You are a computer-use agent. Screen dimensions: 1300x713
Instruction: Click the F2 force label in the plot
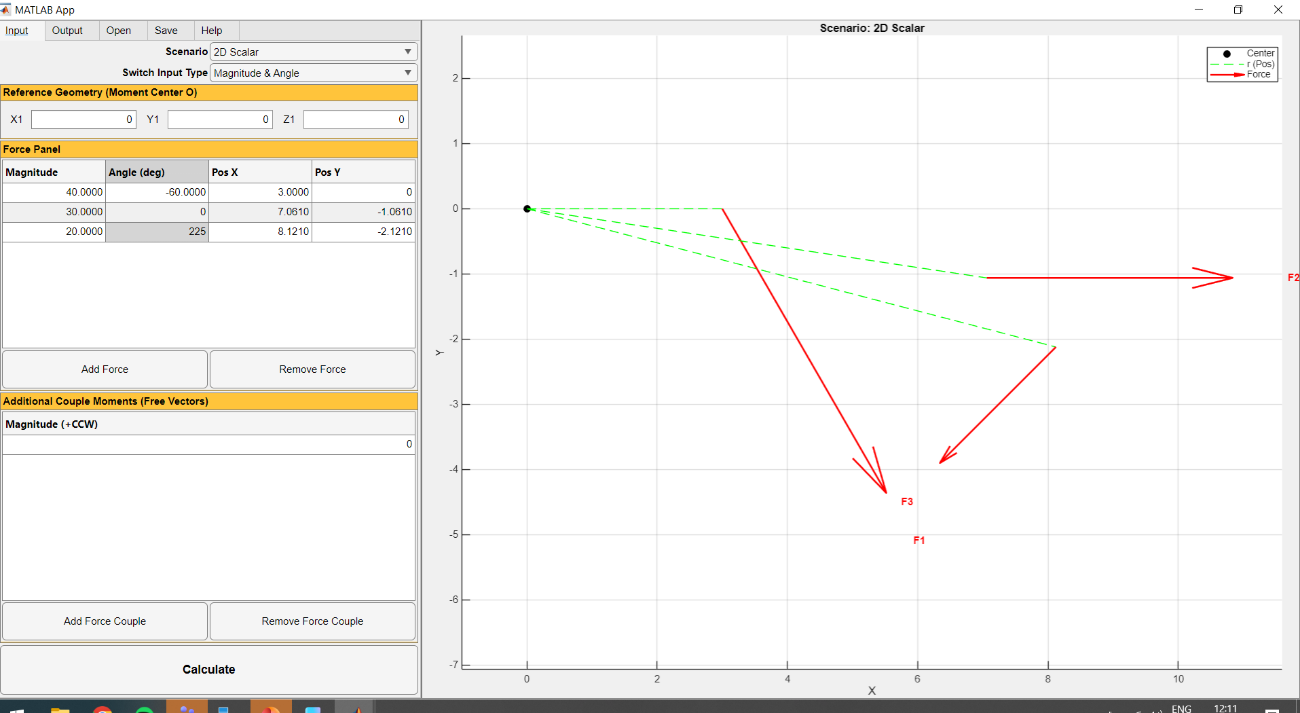point(1293,277)
